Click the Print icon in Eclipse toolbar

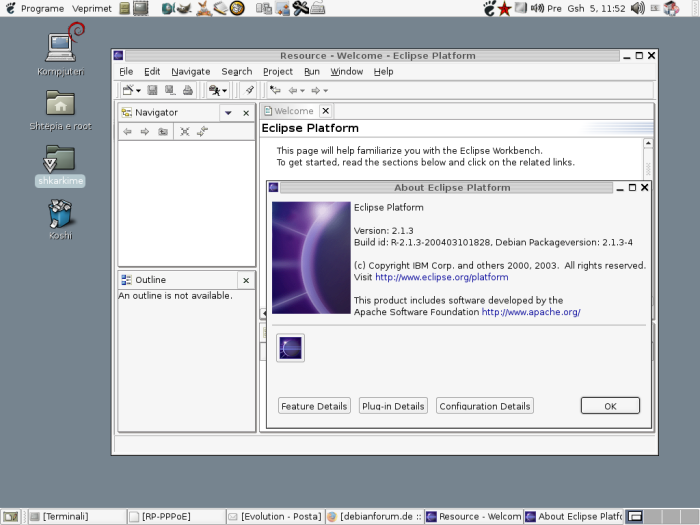(x=188, y=90)
